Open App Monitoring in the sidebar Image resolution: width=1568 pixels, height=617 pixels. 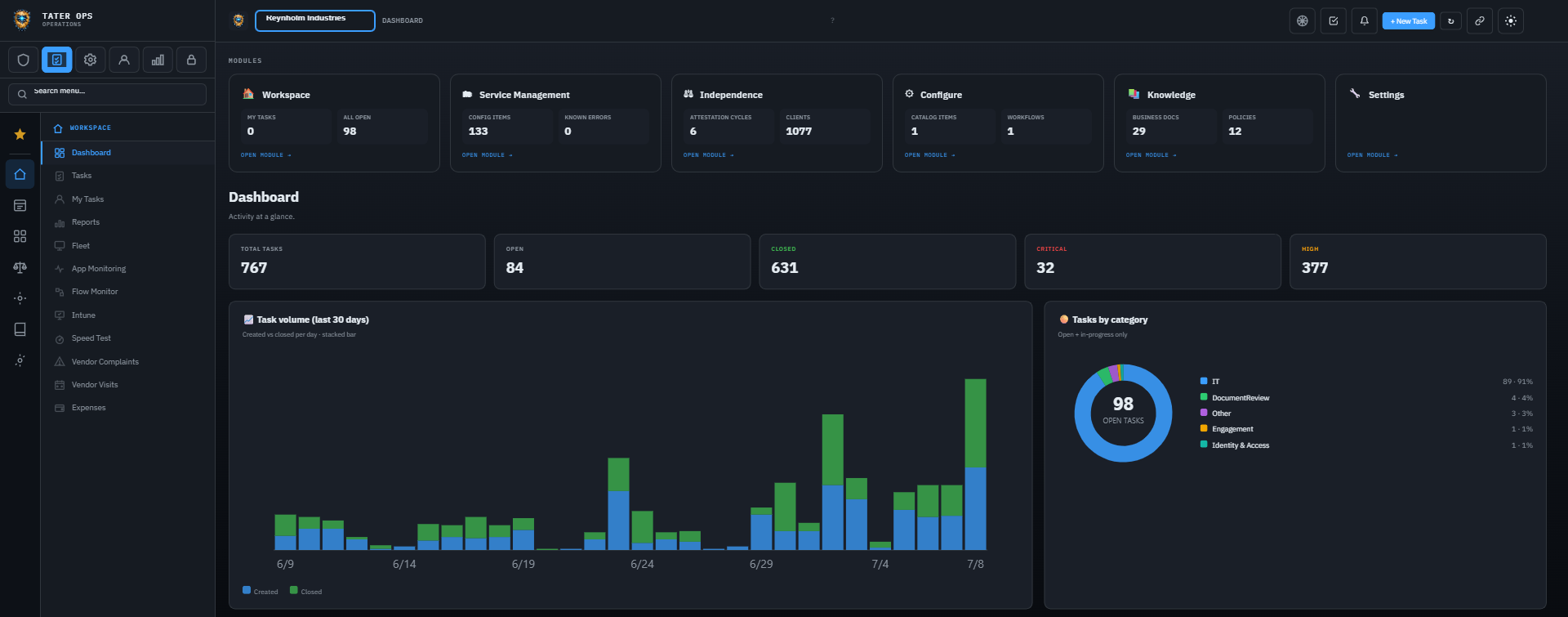[127, 269]
